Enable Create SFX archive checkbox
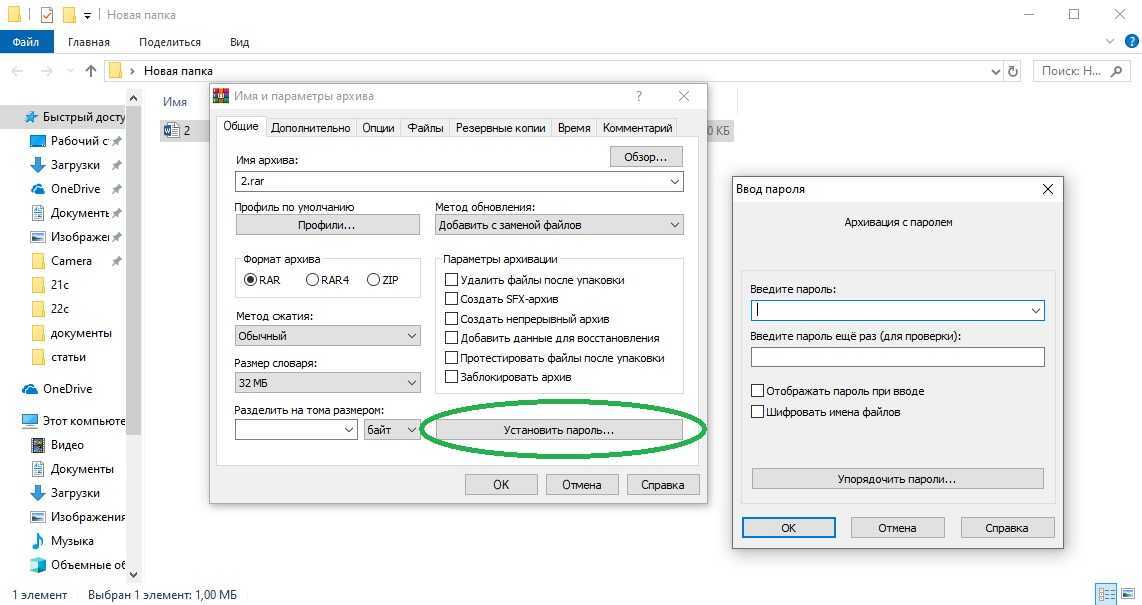The height and width of the screenshot is (605, 1142). [451, 299]
